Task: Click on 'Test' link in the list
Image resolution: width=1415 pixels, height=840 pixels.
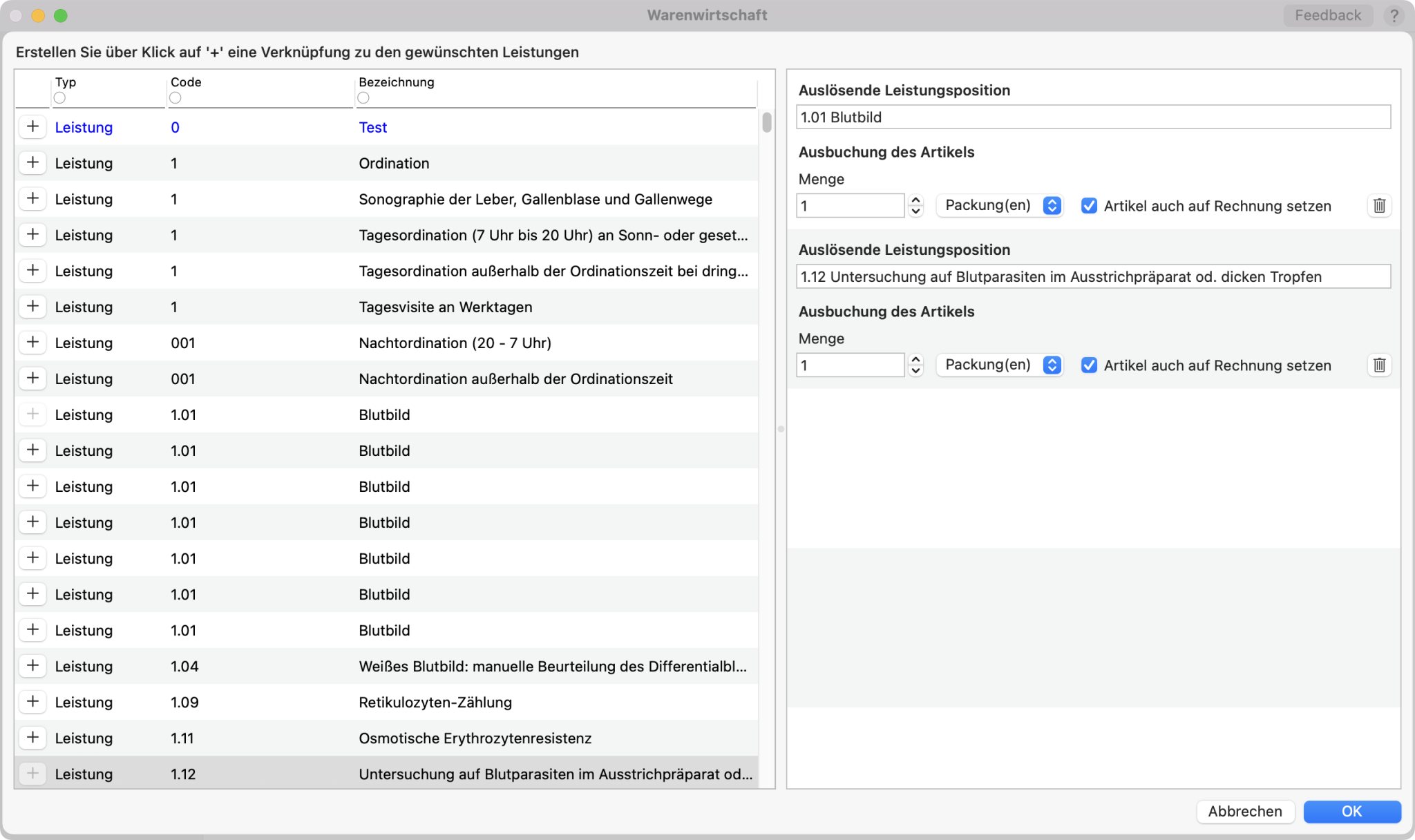Action: (x=372, y=126)
